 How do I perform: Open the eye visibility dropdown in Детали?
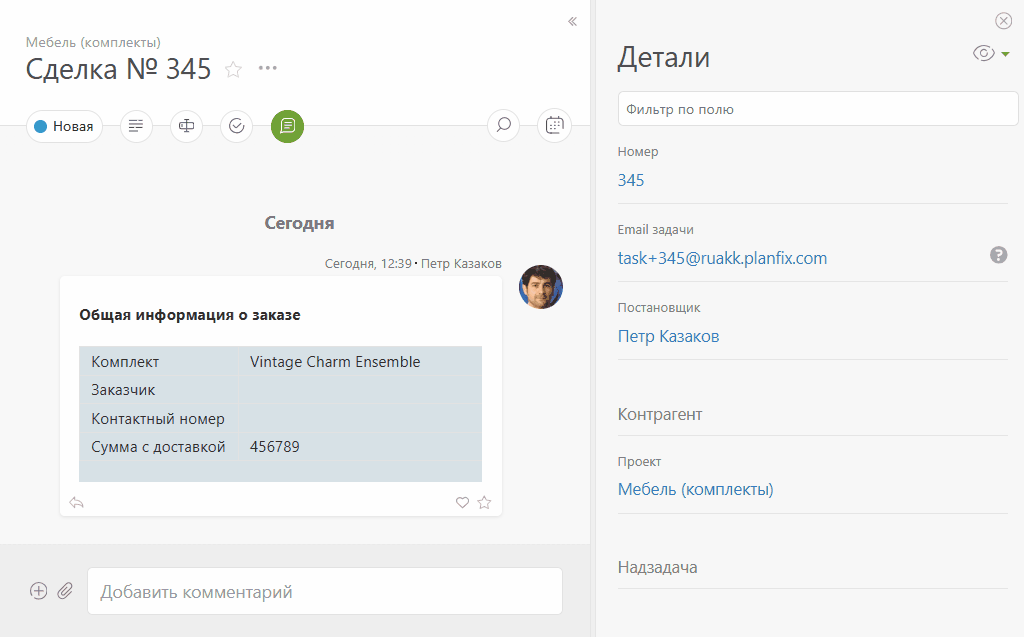click(x=990, y=54)
